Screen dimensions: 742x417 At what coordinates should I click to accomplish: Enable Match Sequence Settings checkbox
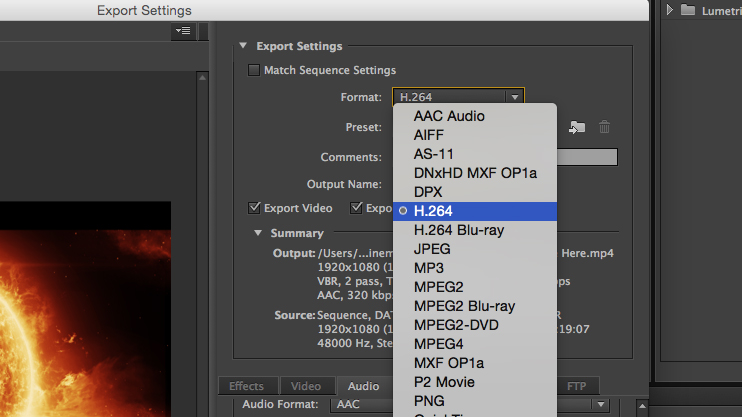click(x=254, y=70)
